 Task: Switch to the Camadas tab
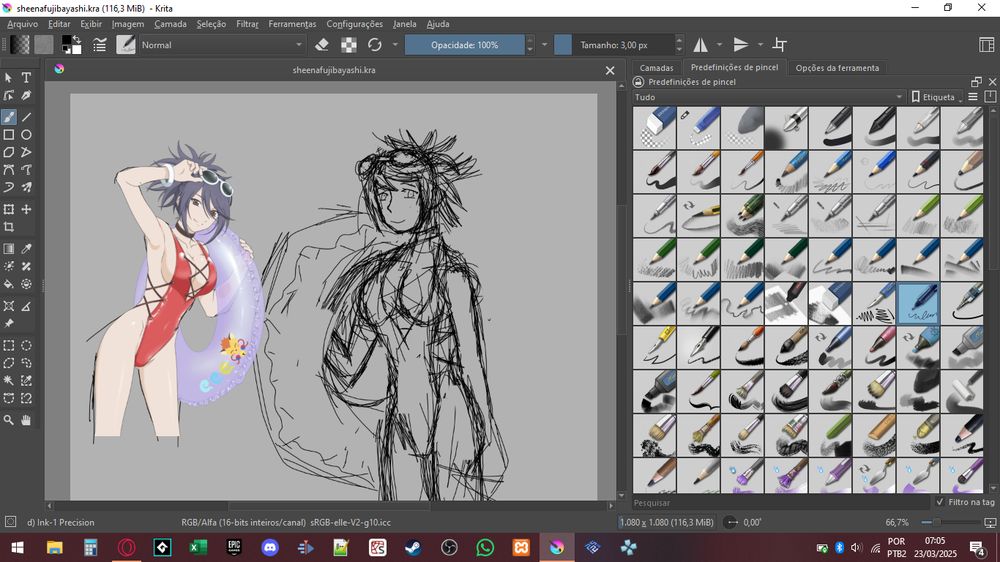(656, 68)
